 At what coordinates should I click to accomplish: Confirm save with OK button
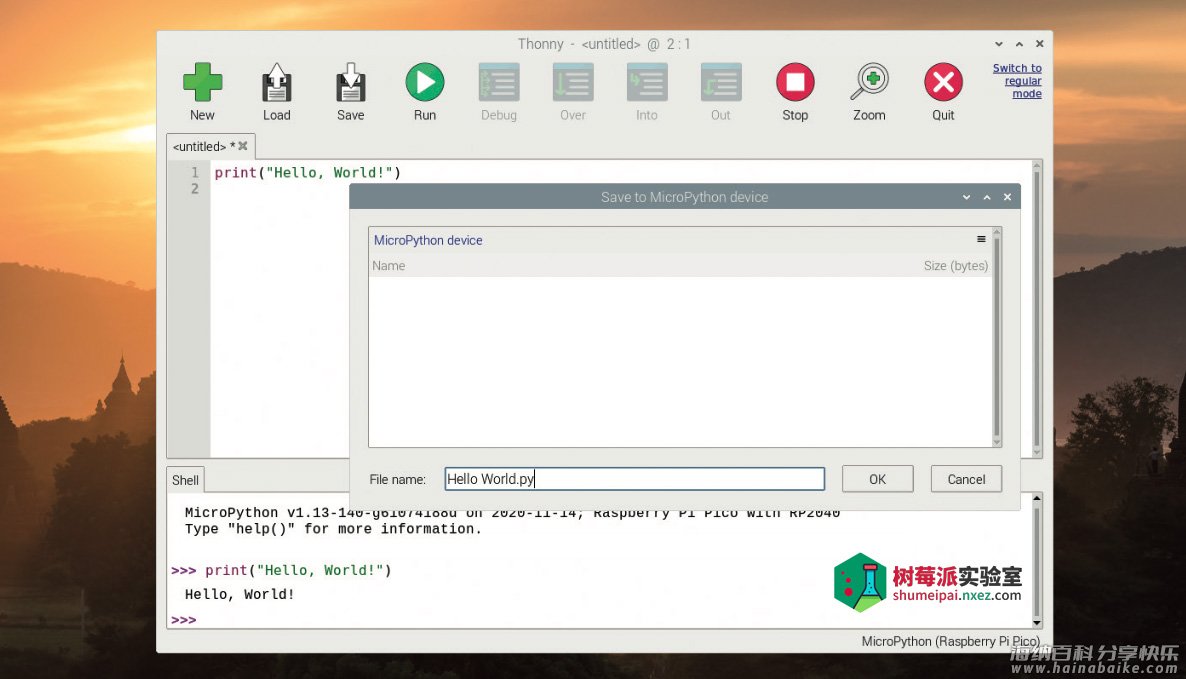tap(877, 479)
